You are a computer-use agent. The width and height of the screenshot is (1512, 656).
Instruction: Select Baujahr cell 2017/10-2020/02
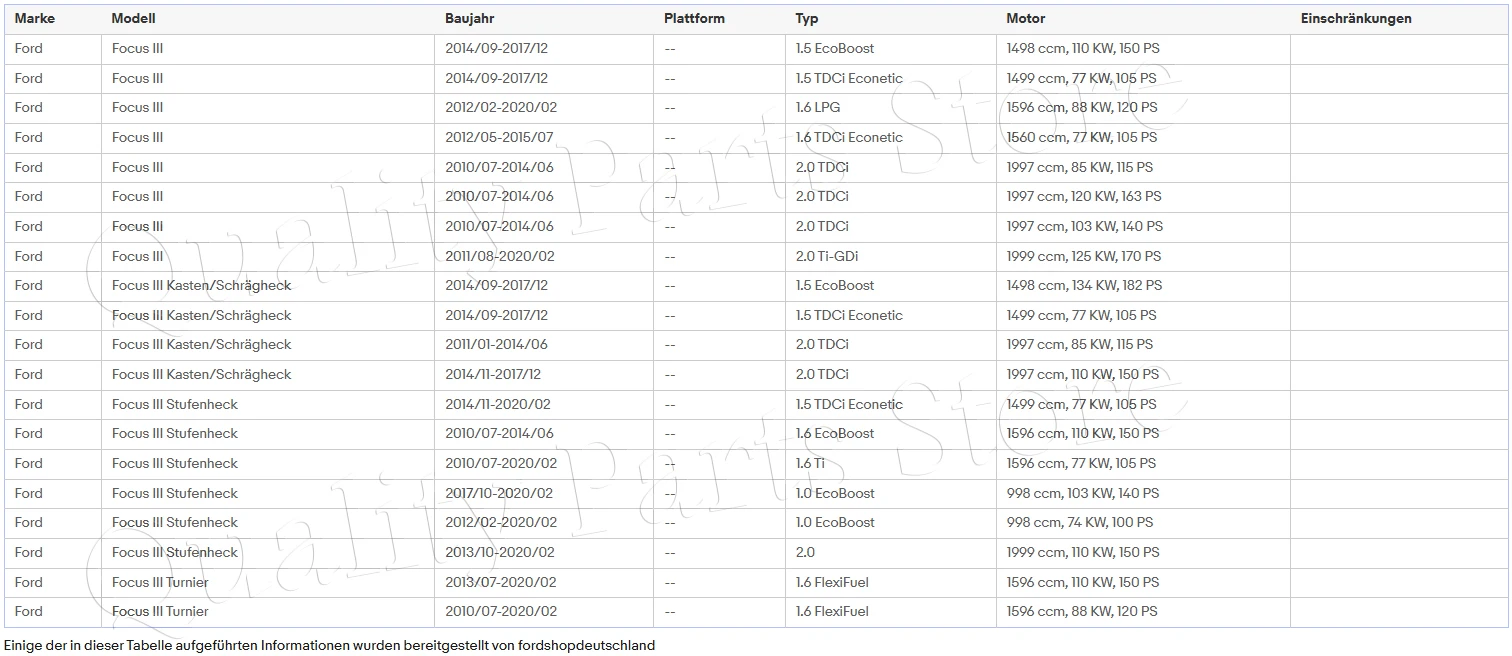click(x=544, y=493)
